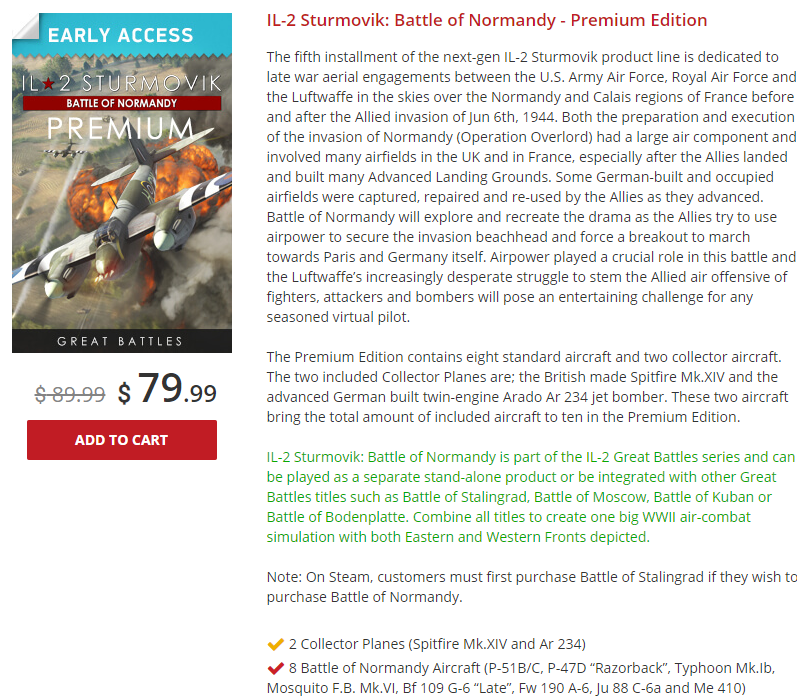Click the red checkmark beside Normandy Aircraft

276,667
